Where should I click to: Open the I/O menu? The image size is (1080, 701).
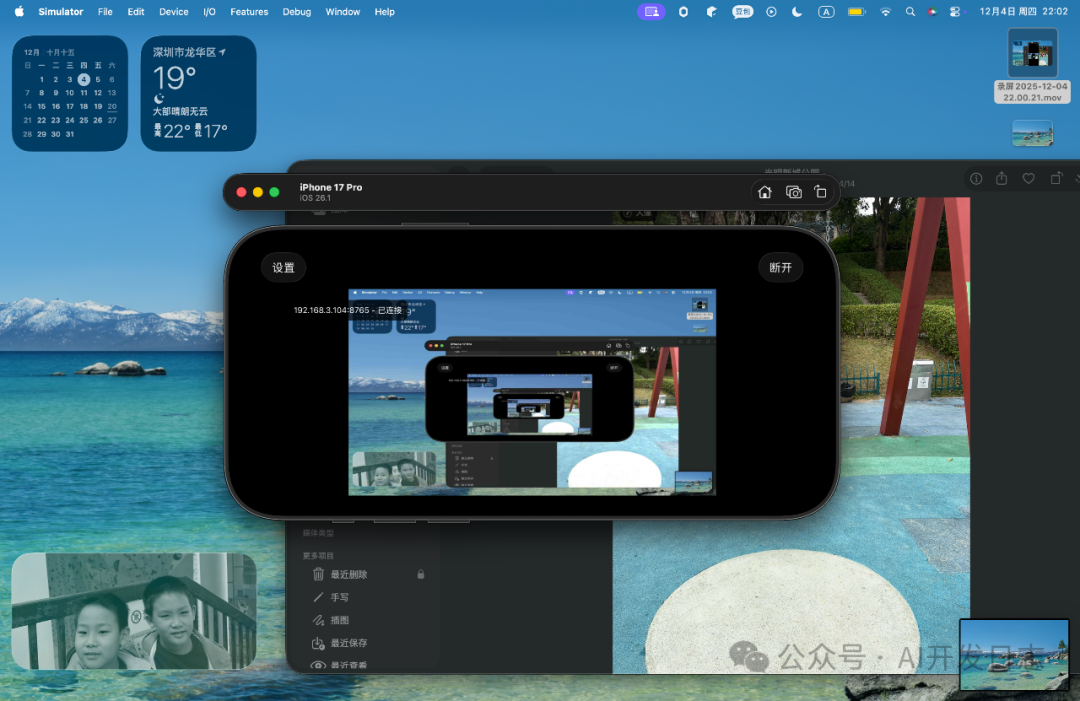click(209, 12)
